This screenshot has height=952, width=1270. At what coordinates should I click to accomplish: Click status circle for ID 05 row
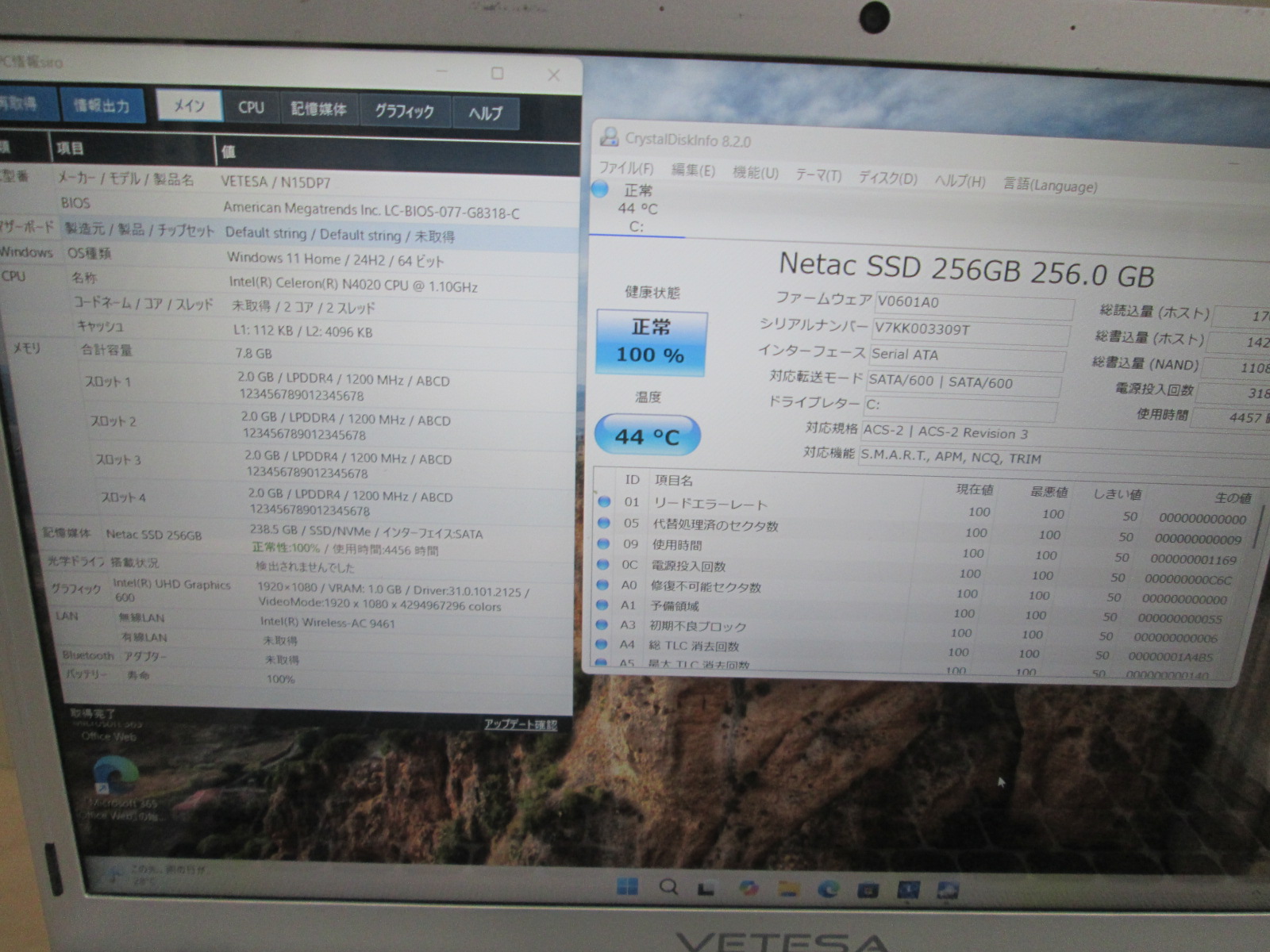point(604,523)
